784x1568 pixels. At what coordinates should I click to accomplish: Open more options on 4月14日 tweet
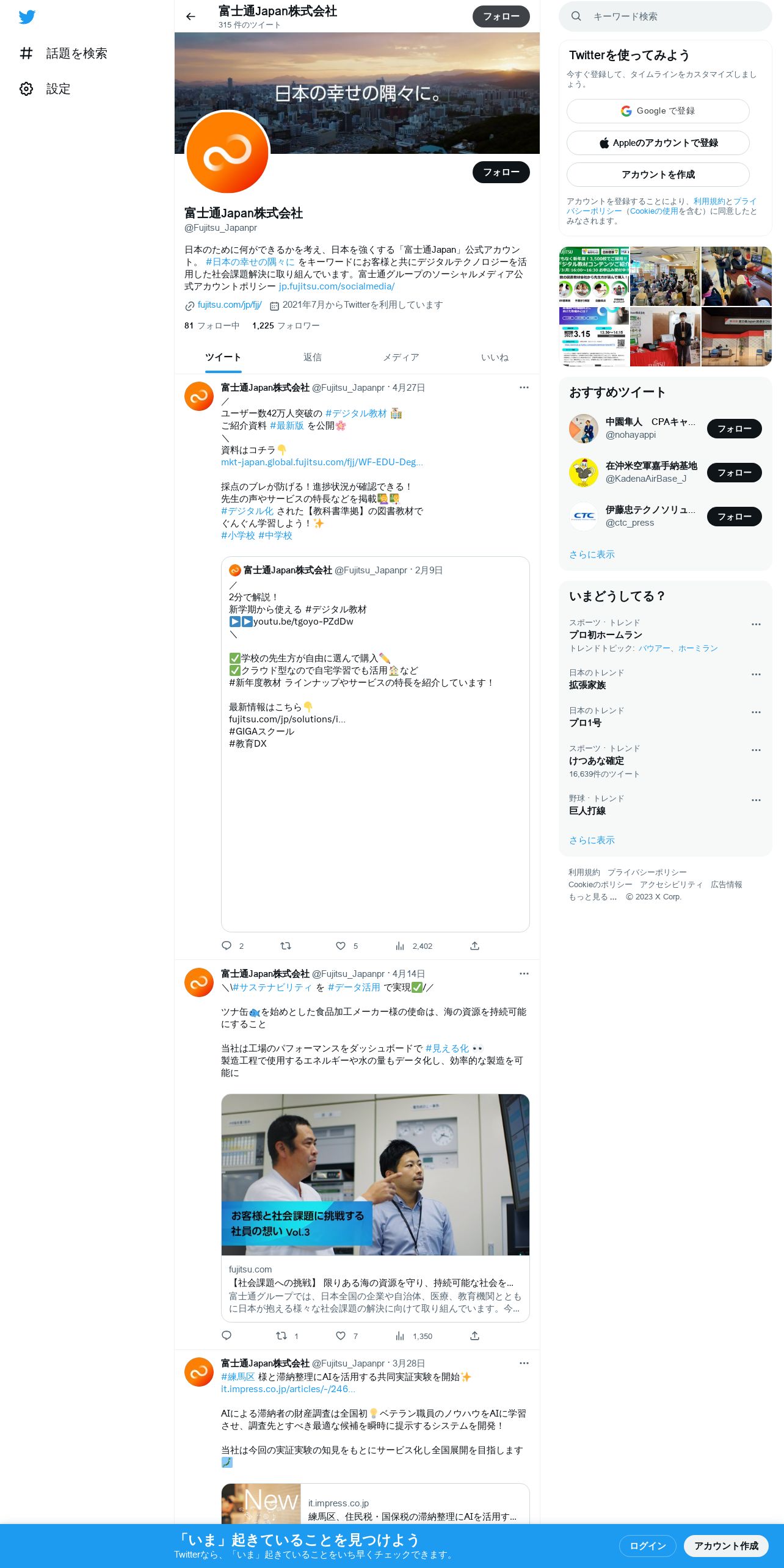(x=524, y=974)
